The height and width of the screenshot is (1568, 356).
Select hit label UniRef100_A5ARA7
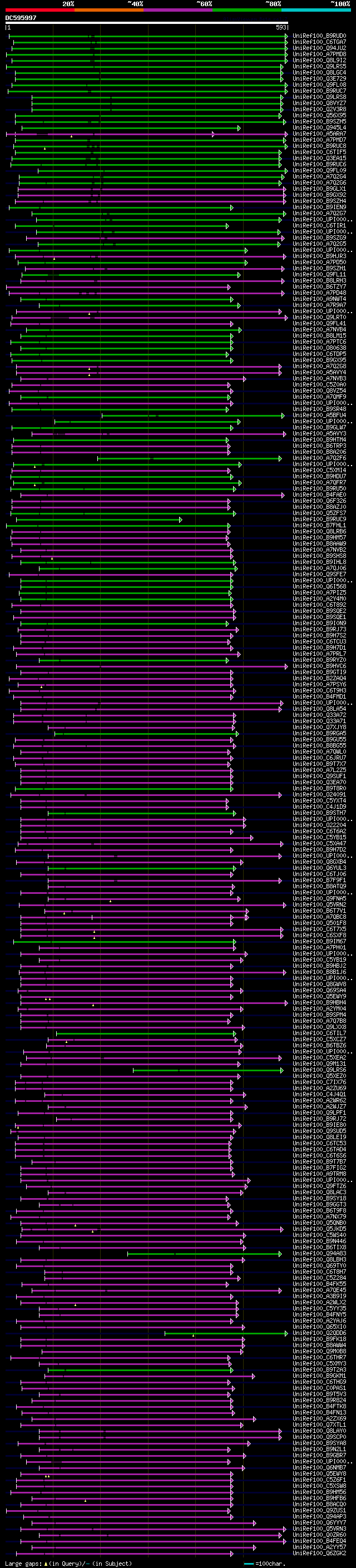[319, 134]
